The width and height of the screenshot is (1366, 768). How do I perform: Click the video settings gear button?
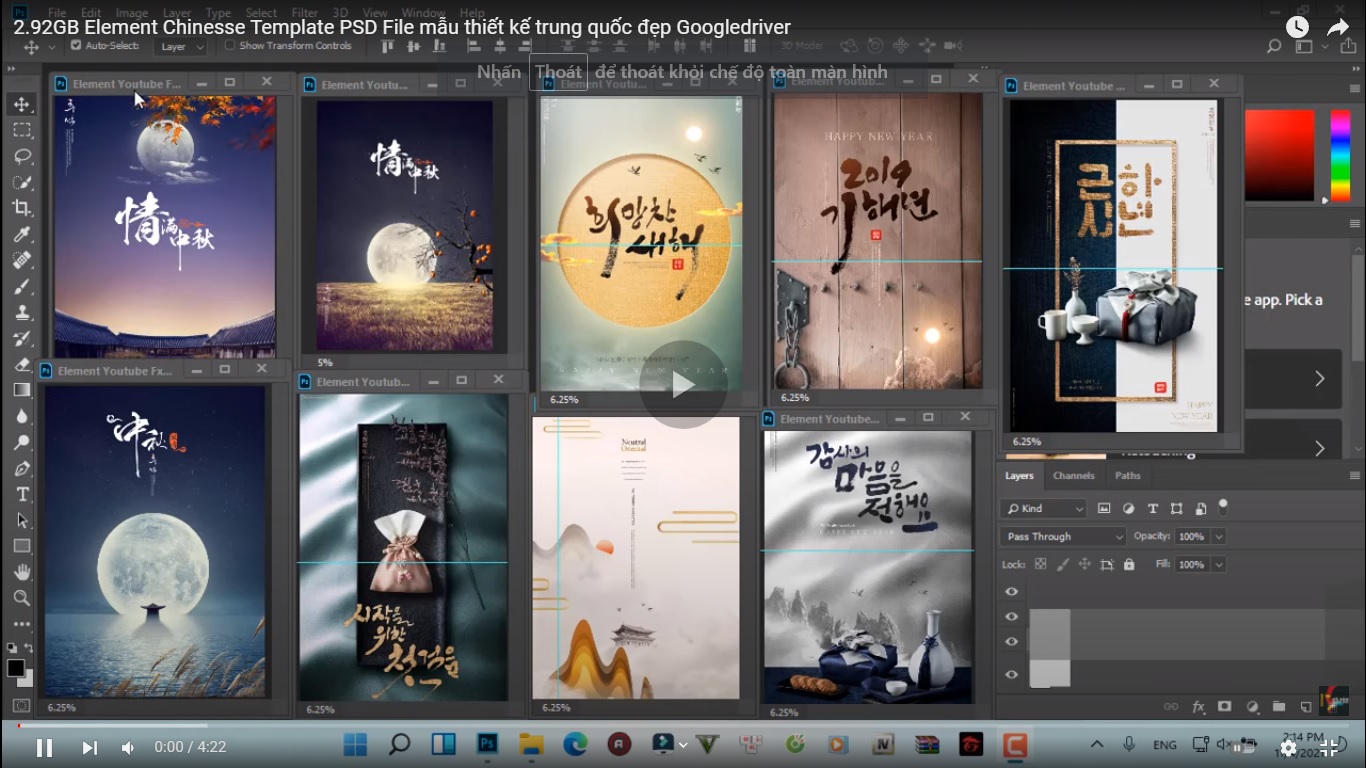(x=1288, y=748)
